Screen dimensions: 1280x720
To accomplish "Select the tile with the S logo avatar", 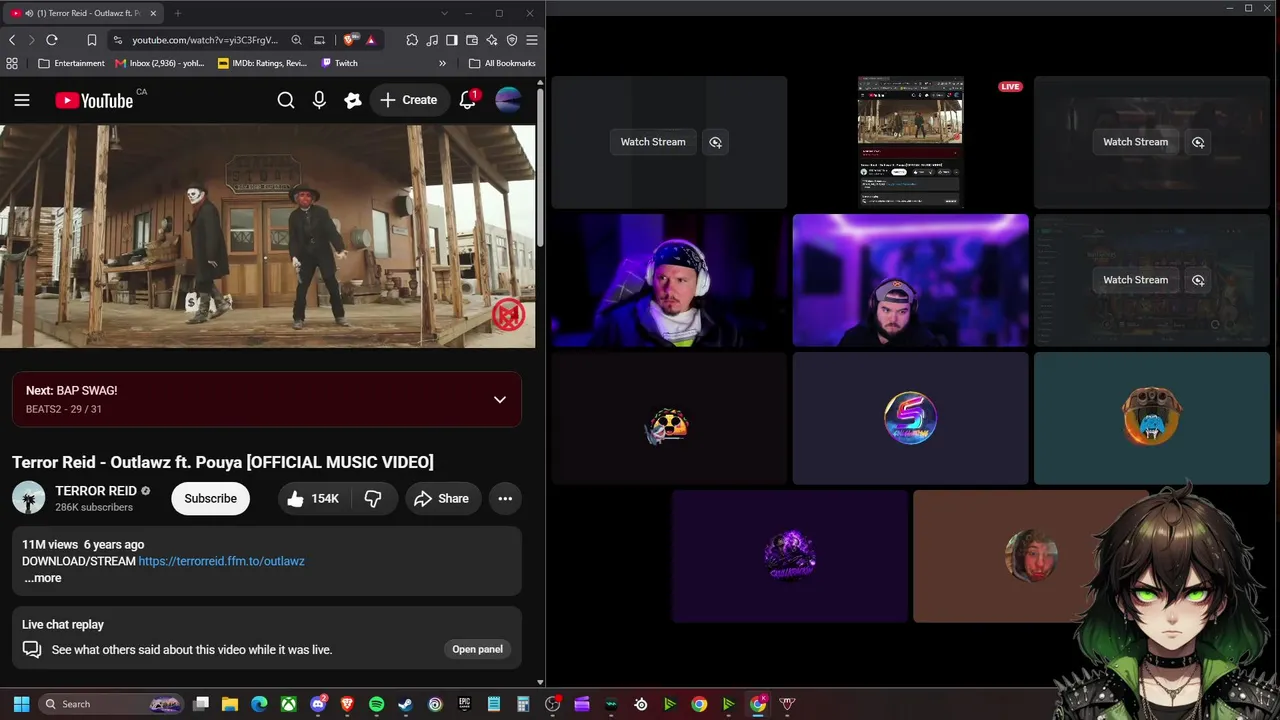I will click(910, 418).
